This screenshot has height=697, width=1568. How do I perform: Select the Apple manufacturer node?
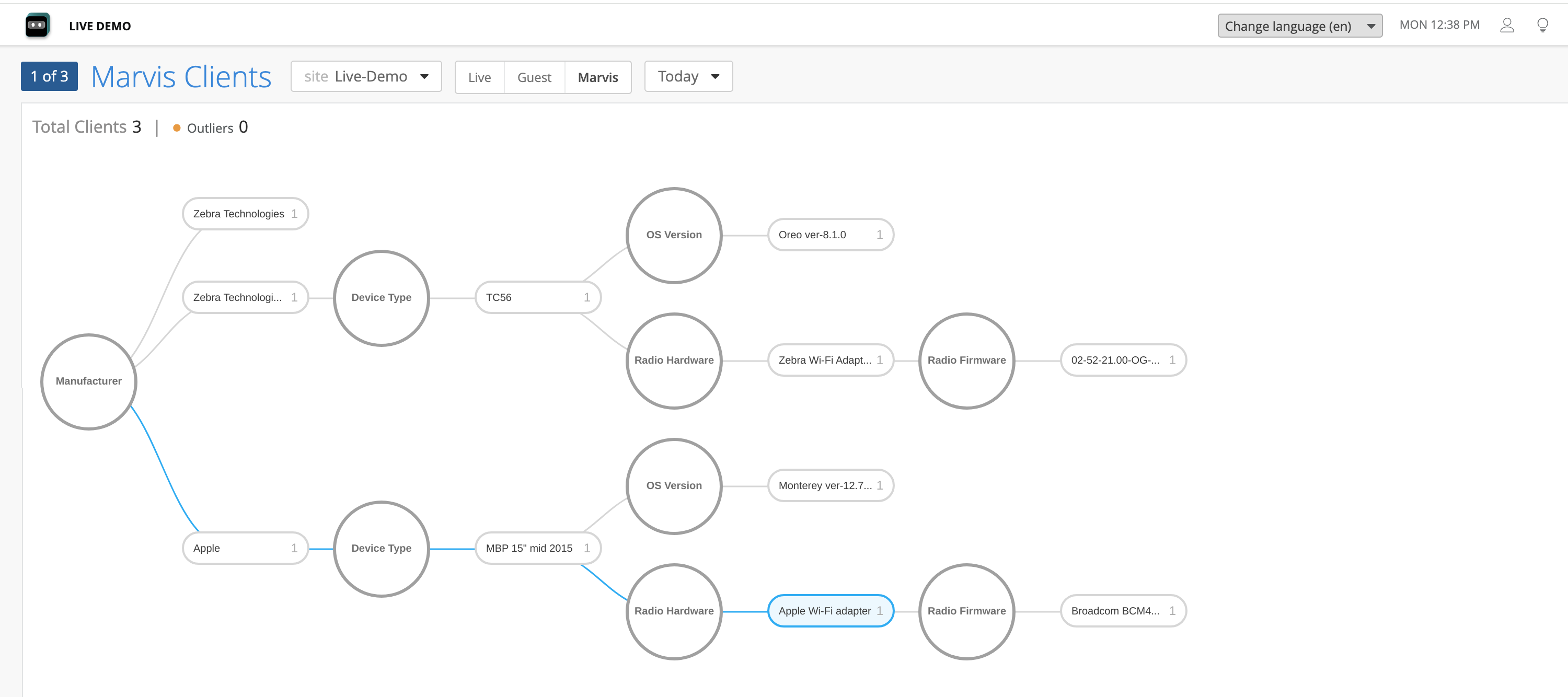(x=245, y=549)
